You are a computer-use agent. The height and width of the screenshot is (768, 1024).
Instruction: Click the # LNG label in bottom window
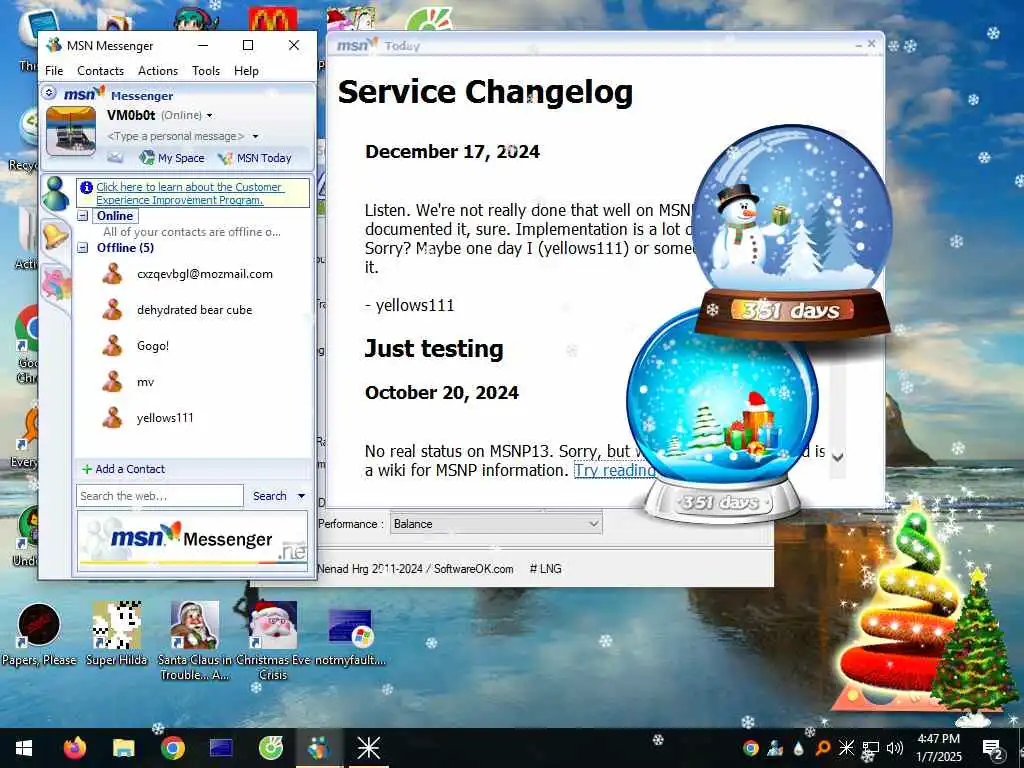coord(546,569)
